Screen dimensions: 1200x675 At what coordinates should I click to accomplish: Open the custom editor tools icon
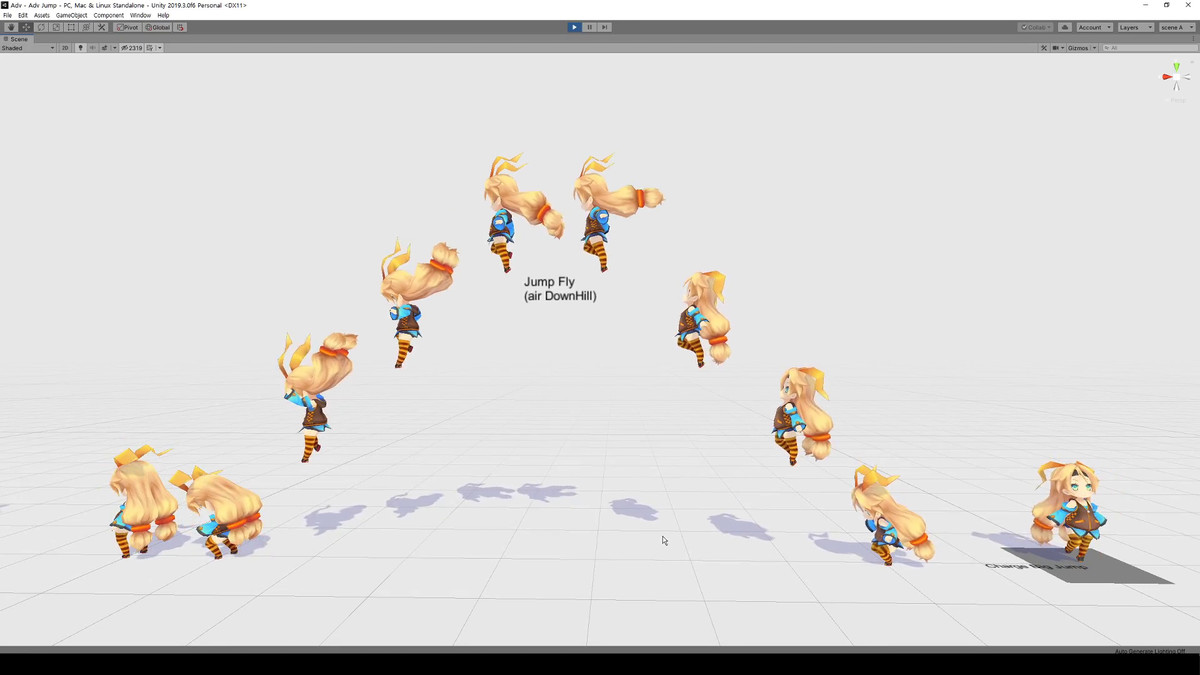101,27
